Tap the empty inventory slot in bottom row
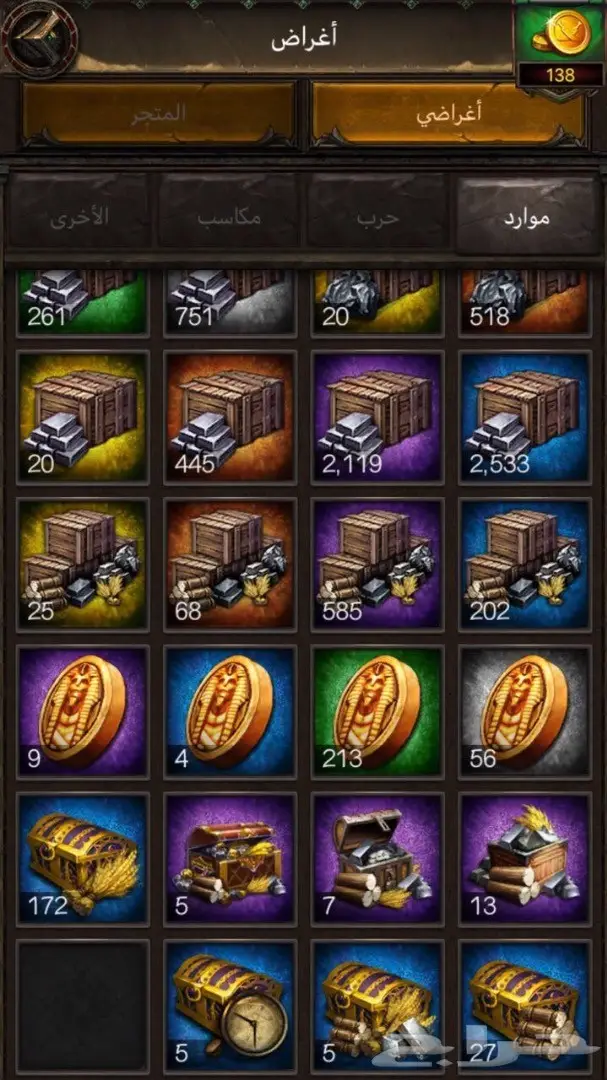This screenshot has height=1080, width=607. [x=83, y=1006]
